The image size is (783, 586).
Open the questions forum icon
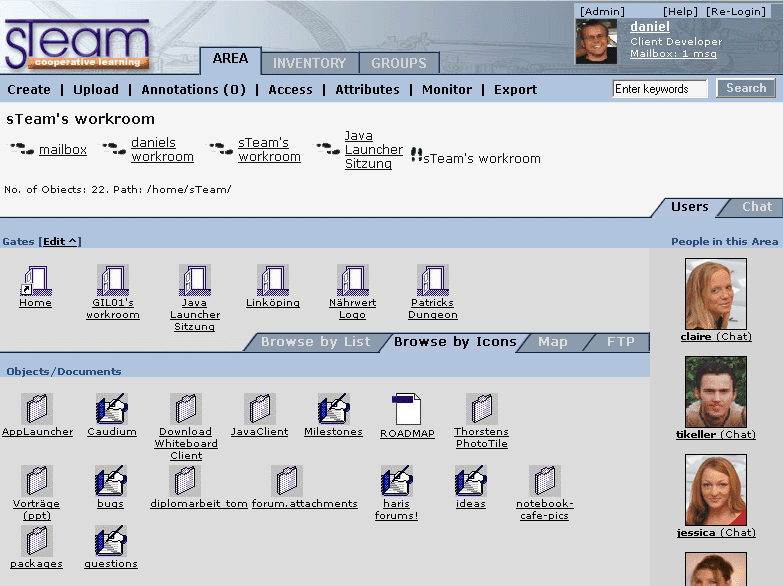coord(111,541)
